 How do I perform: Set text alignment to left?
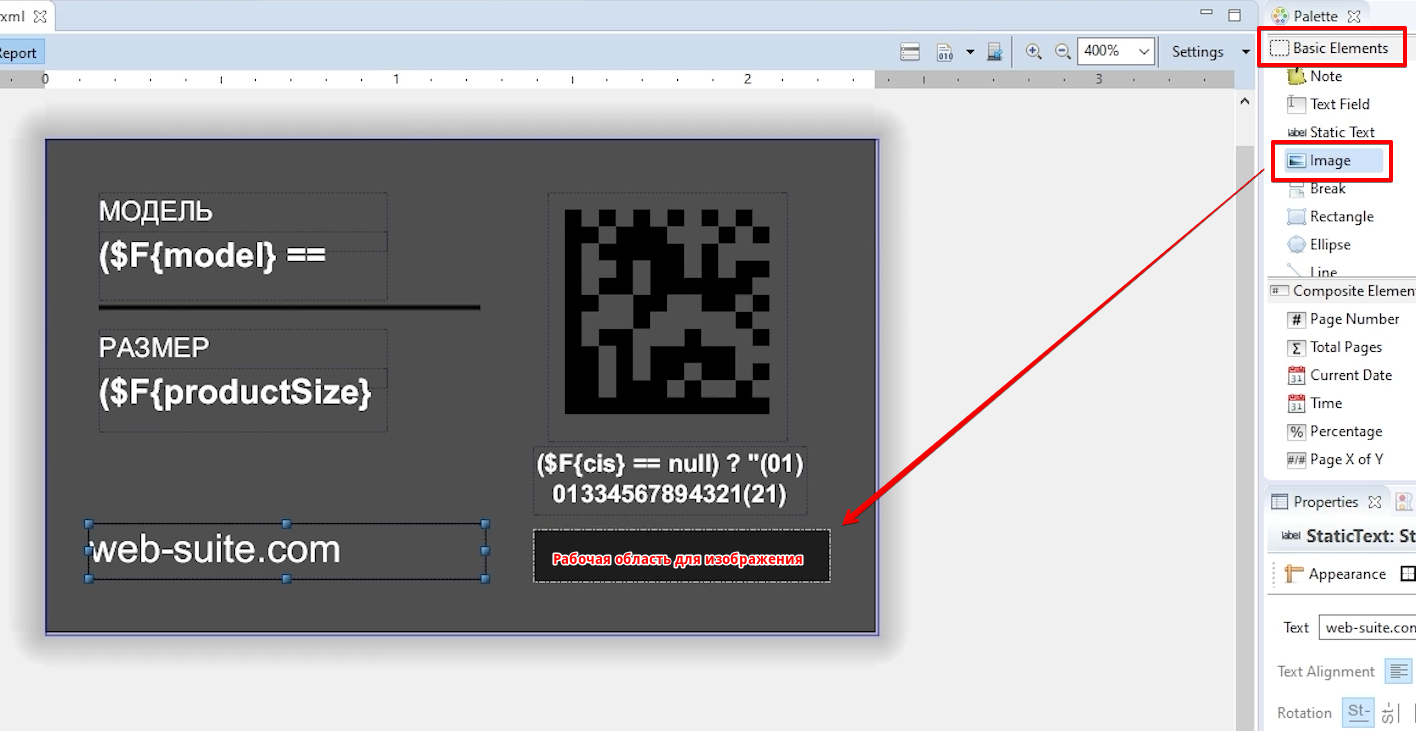click(1398, 671)
